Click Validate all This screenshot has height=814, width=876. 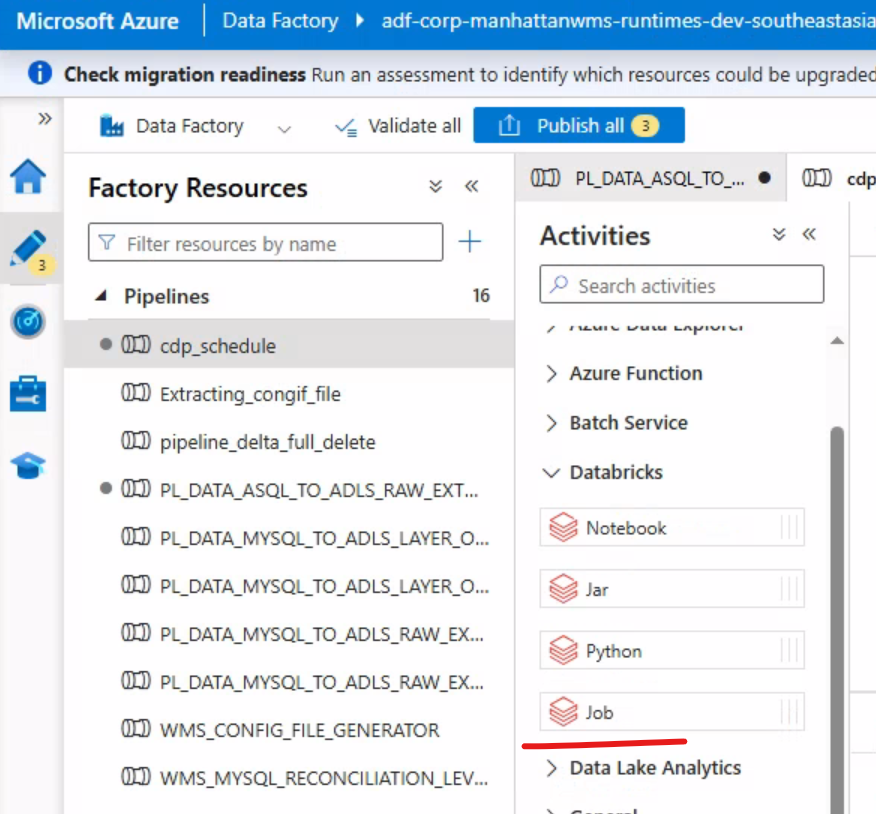(398, 126)
